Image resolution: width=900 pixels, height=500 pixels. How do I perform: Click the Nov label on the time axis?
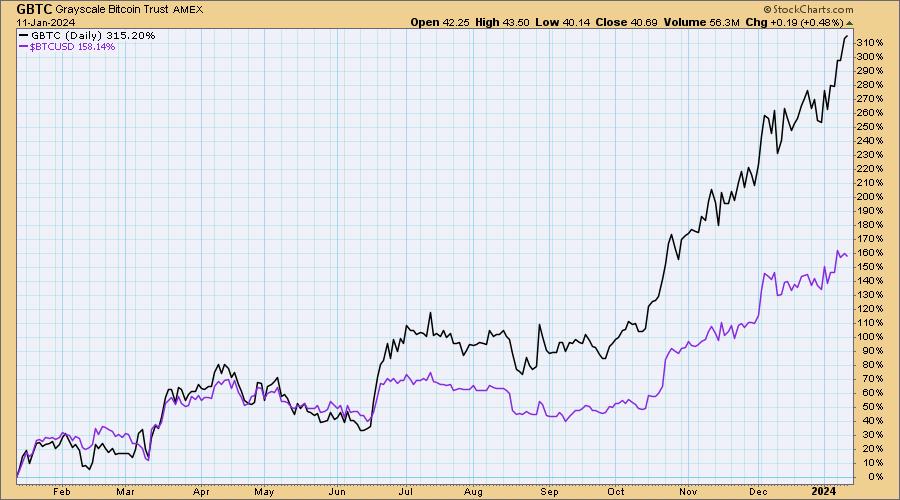(688, 492)
